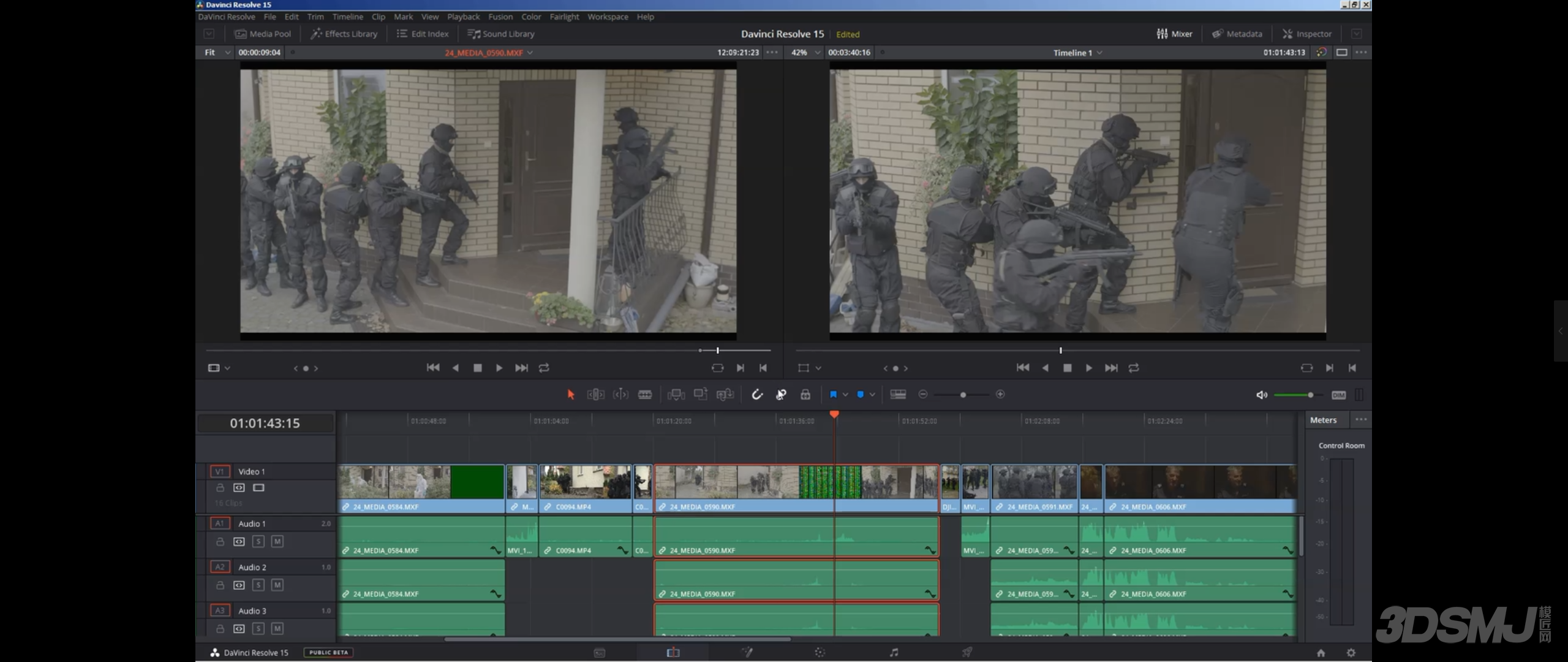The width and height of the screenshot is (1568, 662).
Task: Play timeline viewer in reverse
Action: point(1045,368)
